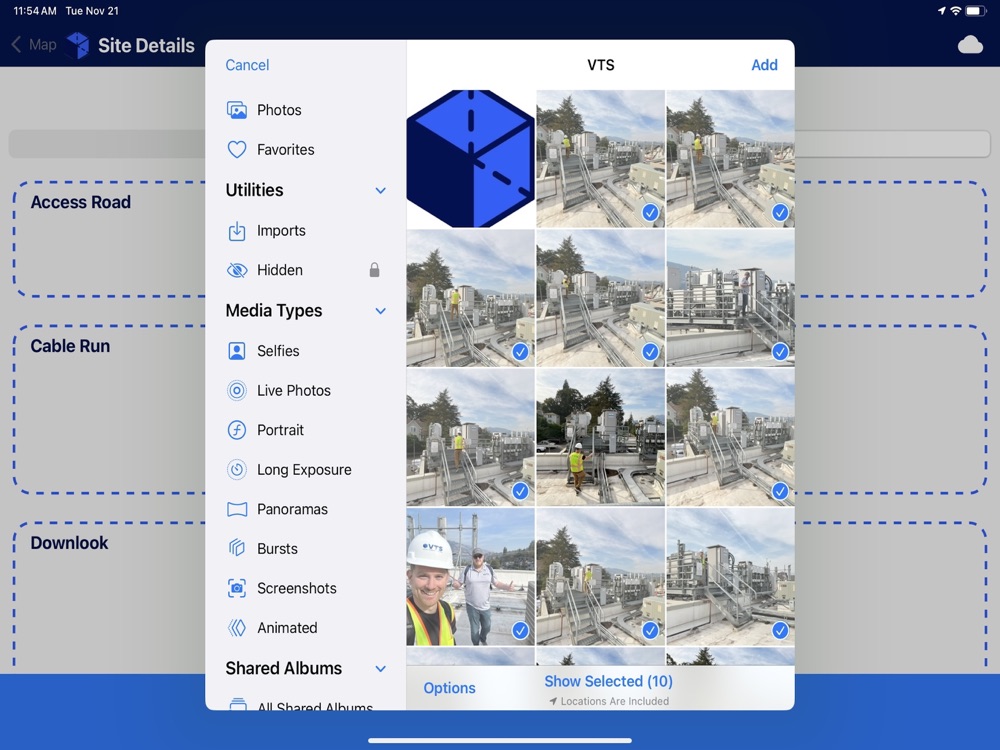The width and height of the screenshot is (1000, 750).
Task: Open Favorites via the heart icon
Action: click(x=237, y=150)
